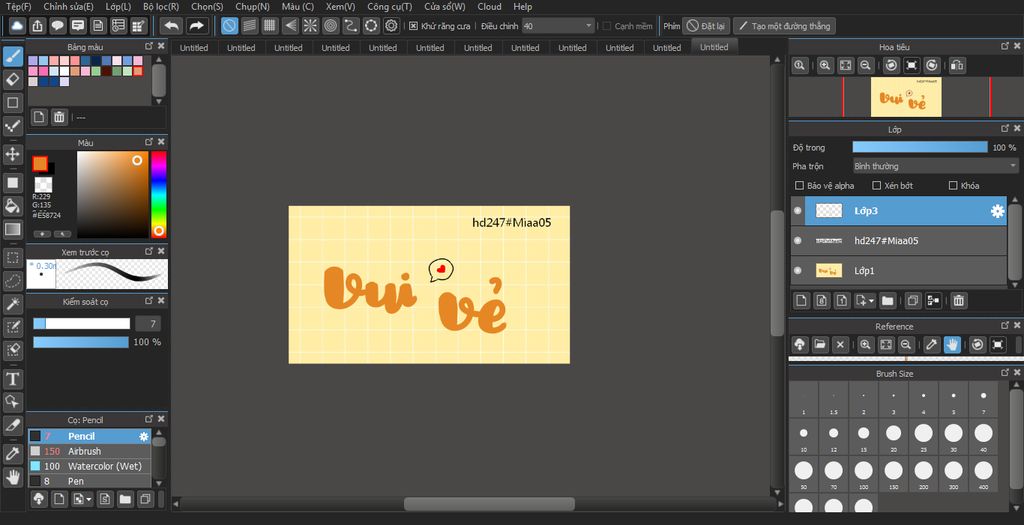Select the Text tool
Viewport: 1024px width, 525px height.
coord(12,379)
